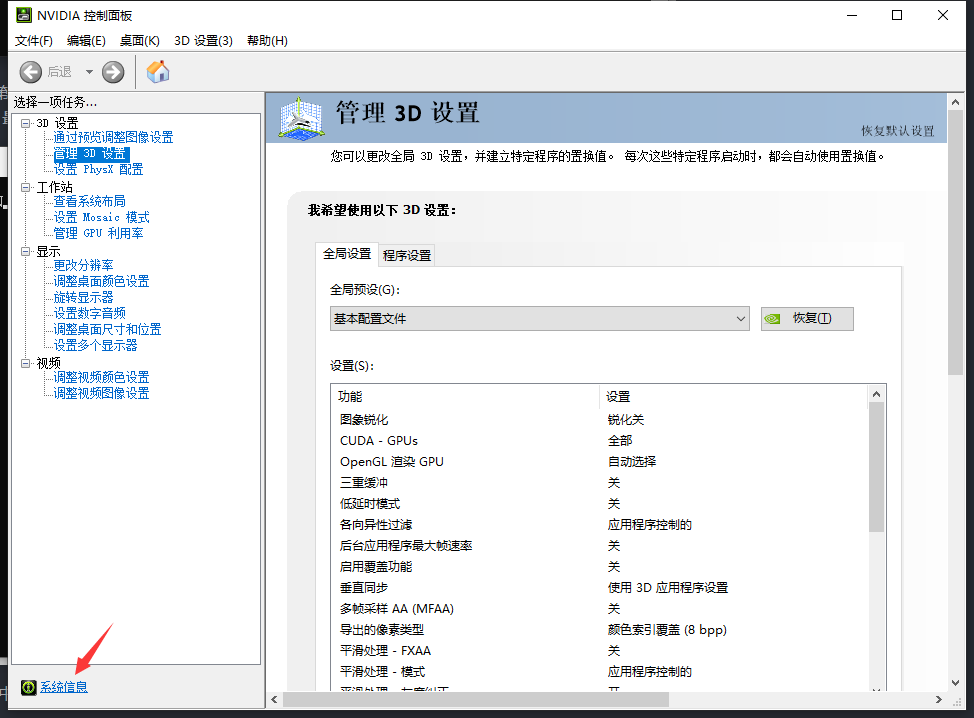
Task: Click 使用 3D 应用程序设置 value
Action: pos(668,588)
